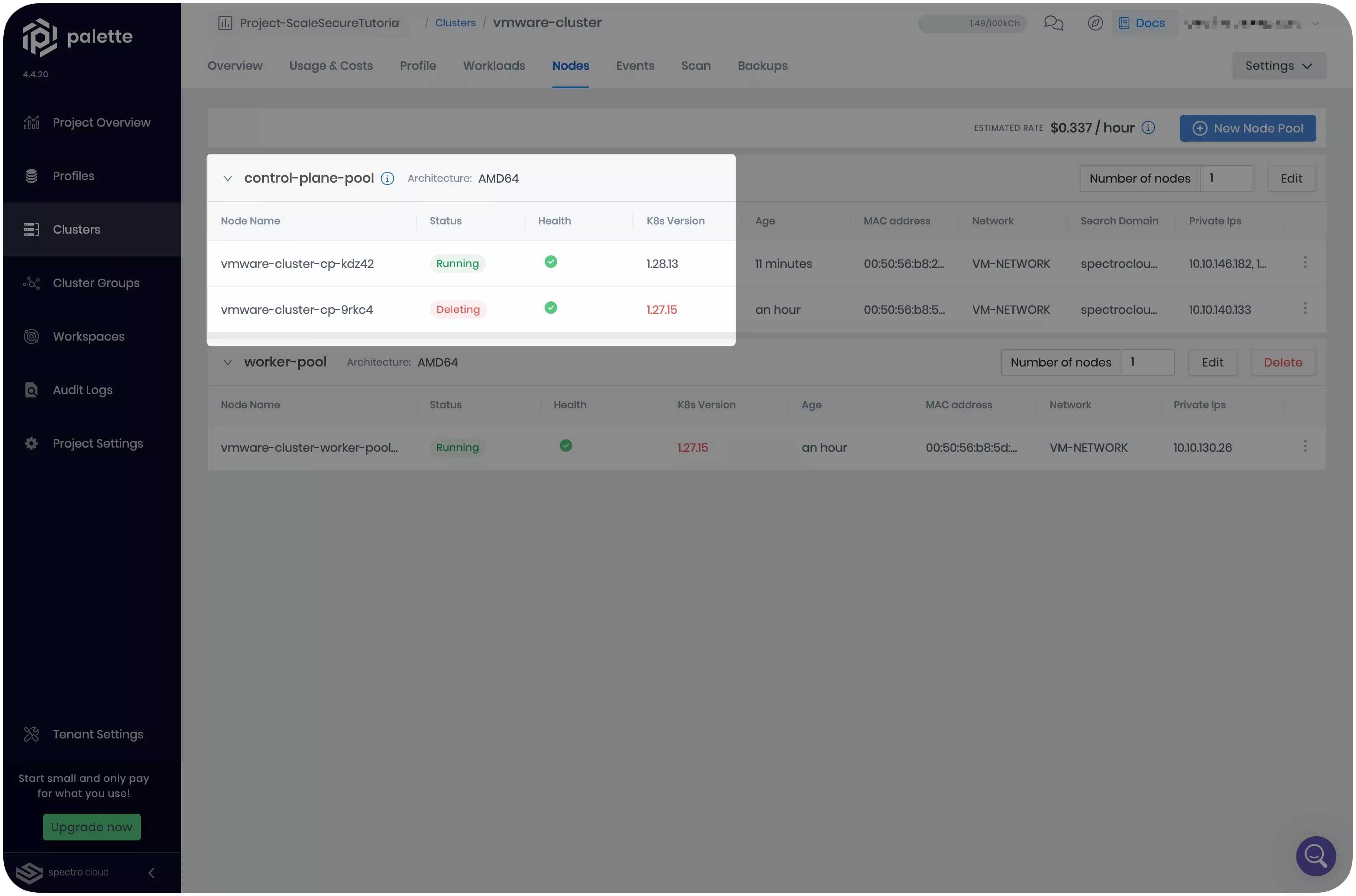Screen dimensions: 1356x896
Task: Click Delete for the worker-pool
Action: (x=1283, y=362)
